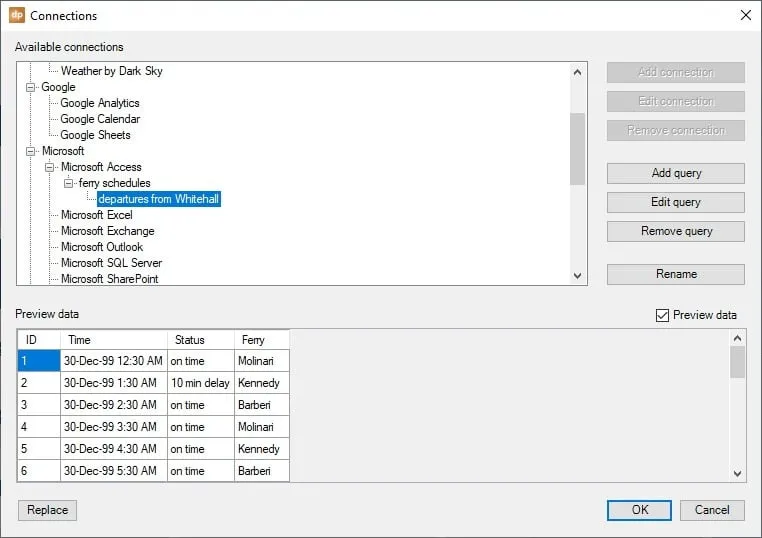Click the Rename button

point(675,274)
